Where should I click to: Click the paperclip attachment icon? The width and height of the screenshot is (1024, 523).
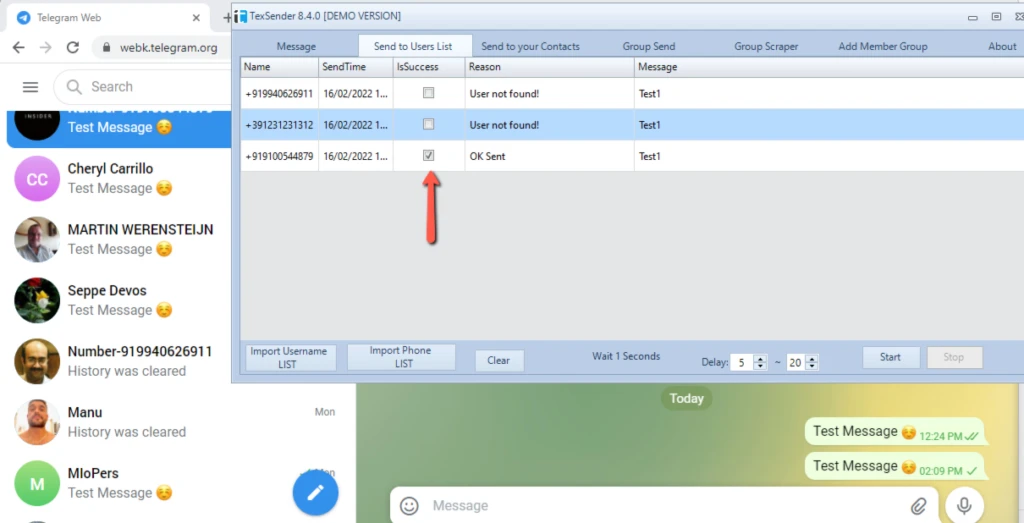click(919, 505)
